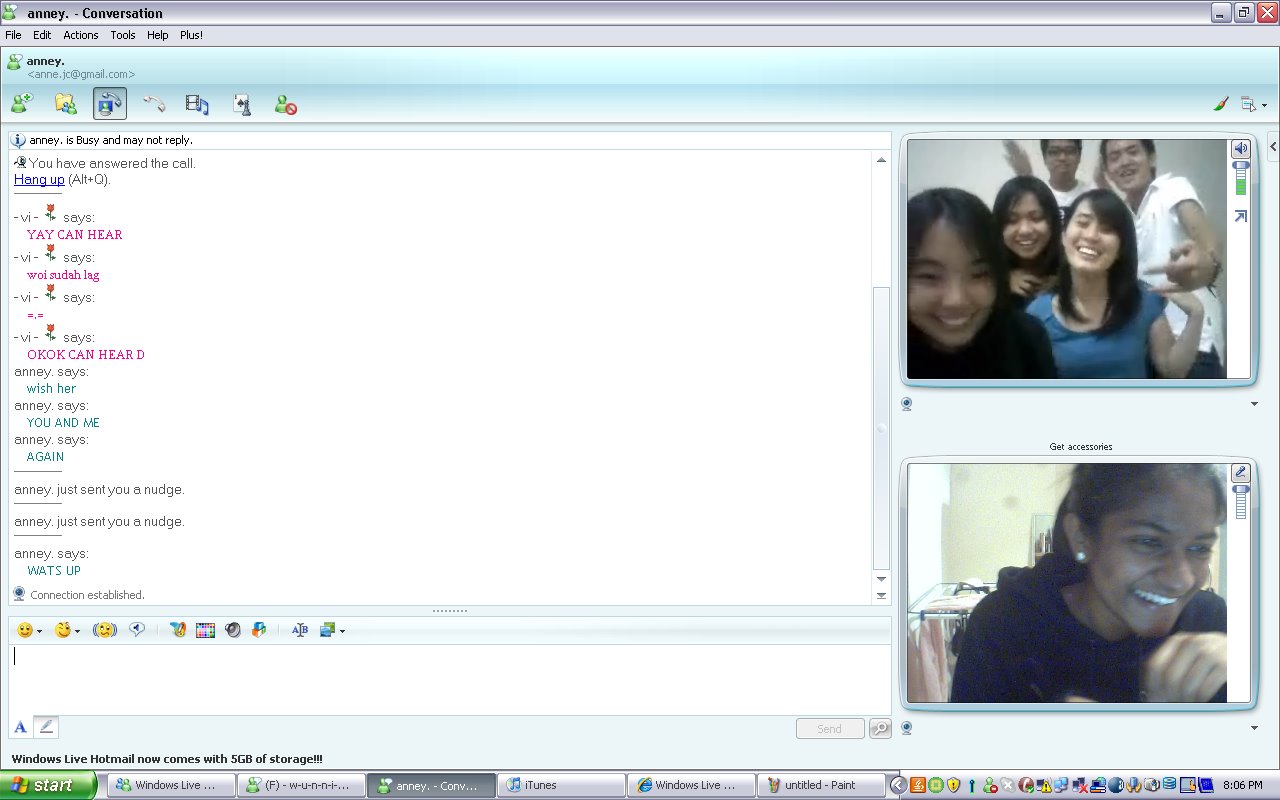
Task: Click the phone call handset icon
Action: 153,103
